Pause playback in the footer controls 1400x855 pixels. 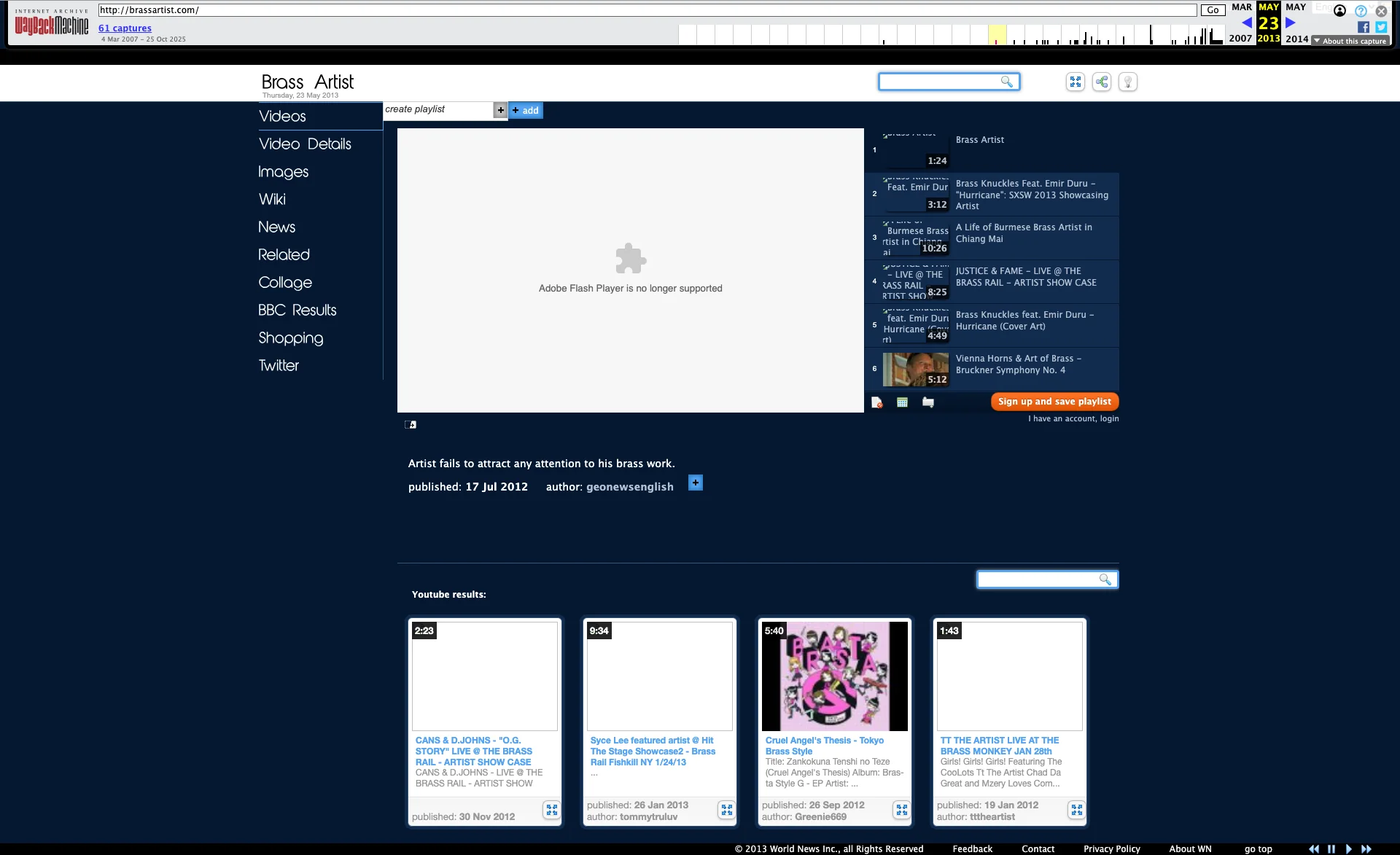(x=1331, y=848)
